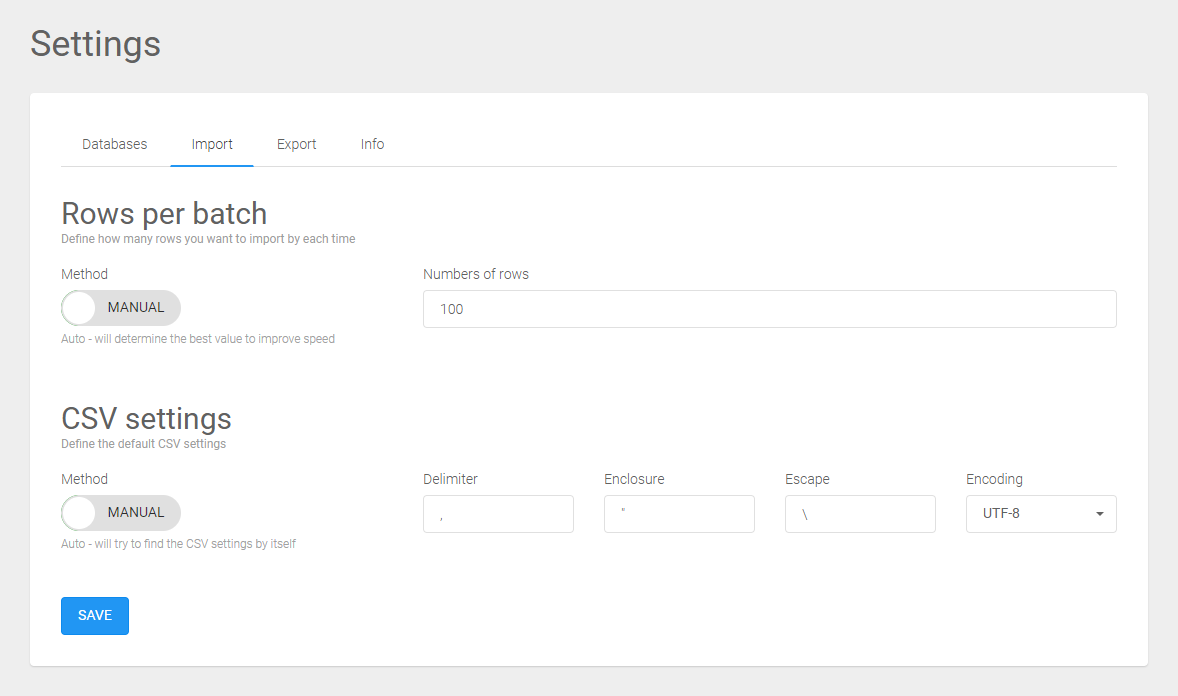Click the Numbers of rows label
The image size is (1178, 696).
pyautogui.click(x=476, y=274)
